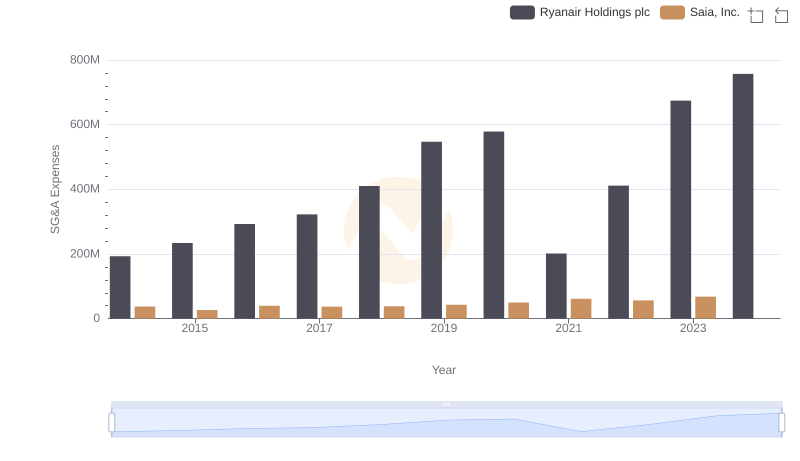Viewport: 800px width, 461px height.
Task: Click the zoom select tool icon
Action: [756, 15]
